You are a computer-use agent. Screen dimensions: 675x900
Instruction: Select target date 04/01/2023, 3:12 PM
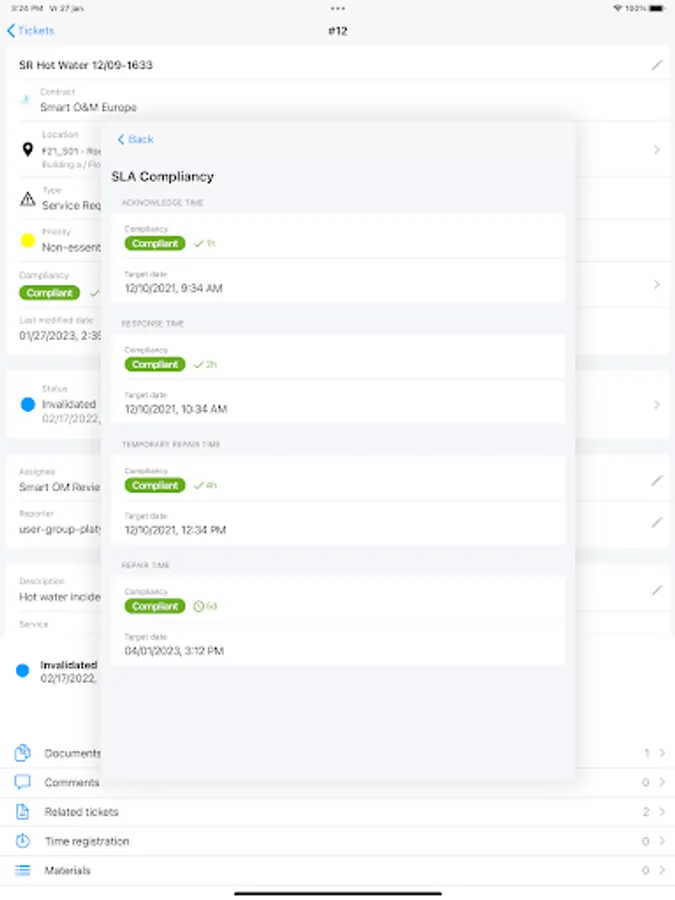[174, 651]
